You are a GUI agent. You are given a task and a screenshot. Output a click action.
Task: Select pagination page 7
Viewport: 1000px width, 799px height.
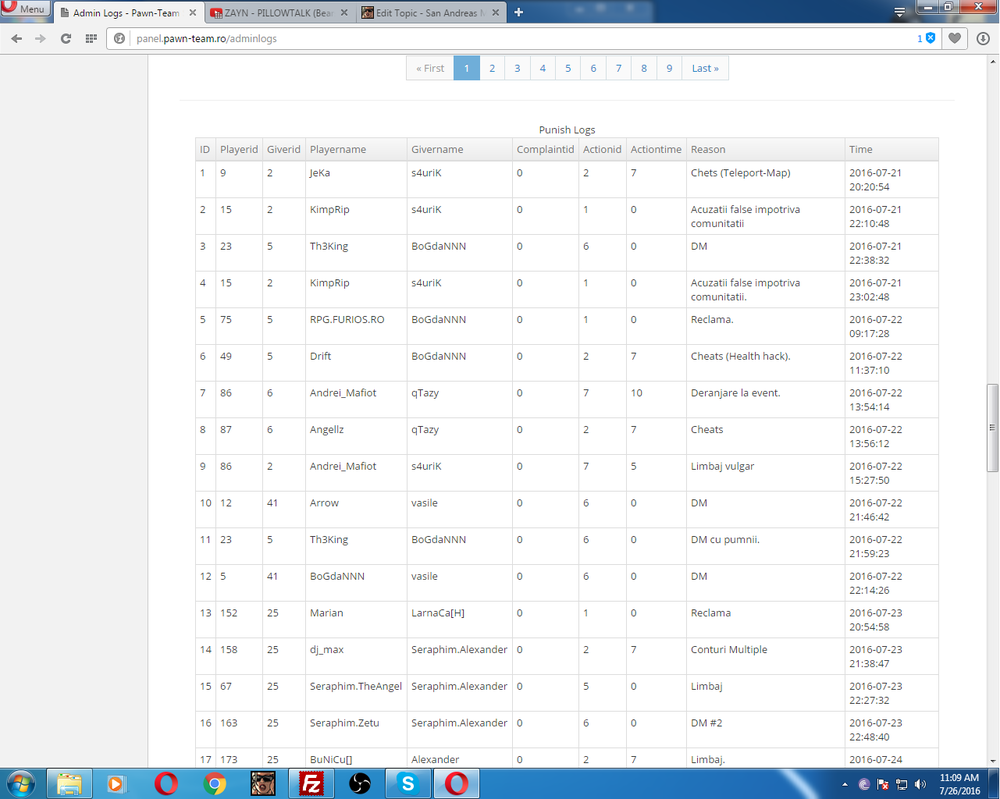(x=619, y=68)
